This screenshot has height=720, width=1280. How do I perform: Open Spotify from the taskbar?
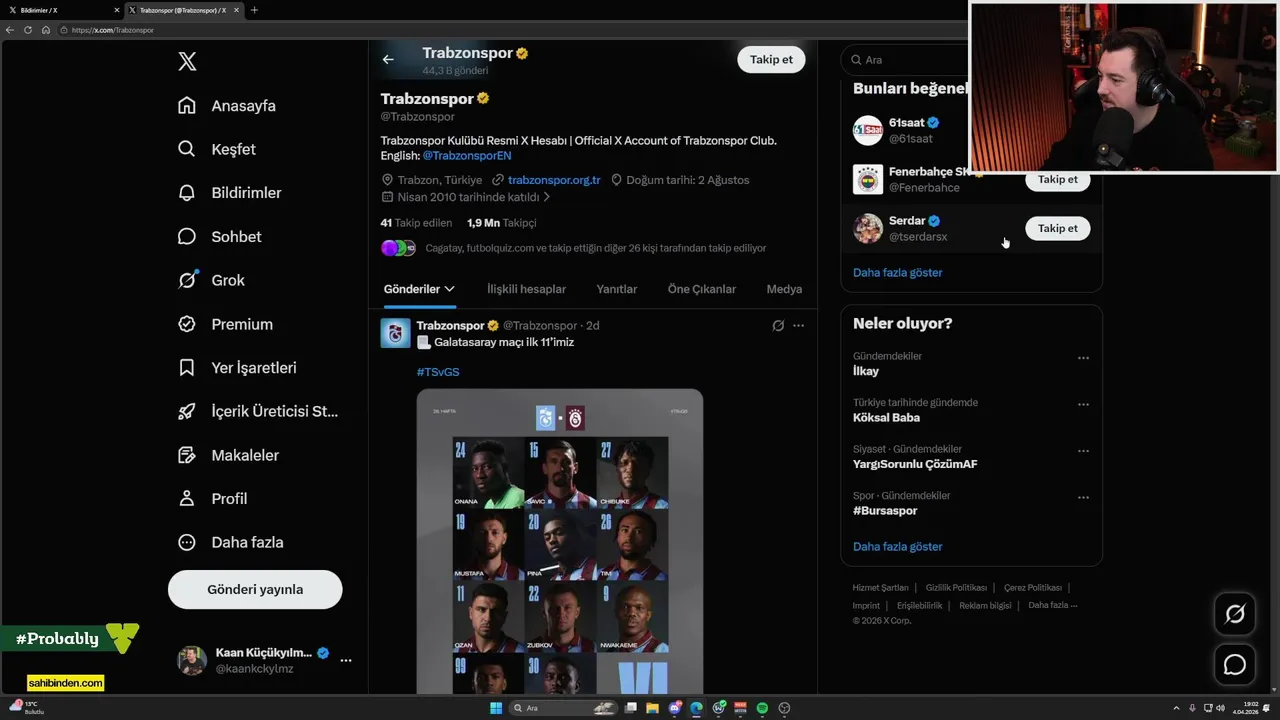click(x=762, y=708)
